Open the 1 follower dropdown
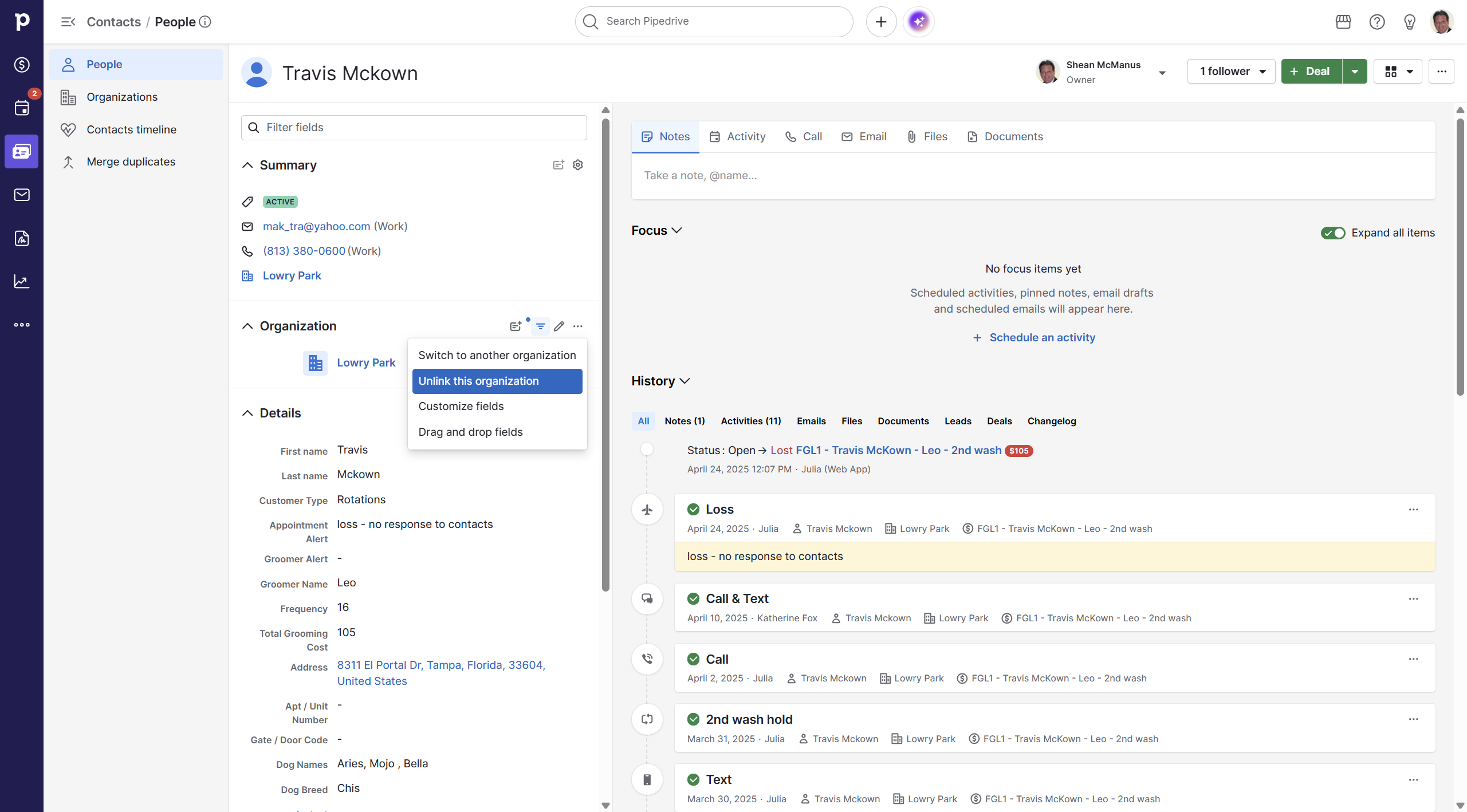 (1231, 72)
